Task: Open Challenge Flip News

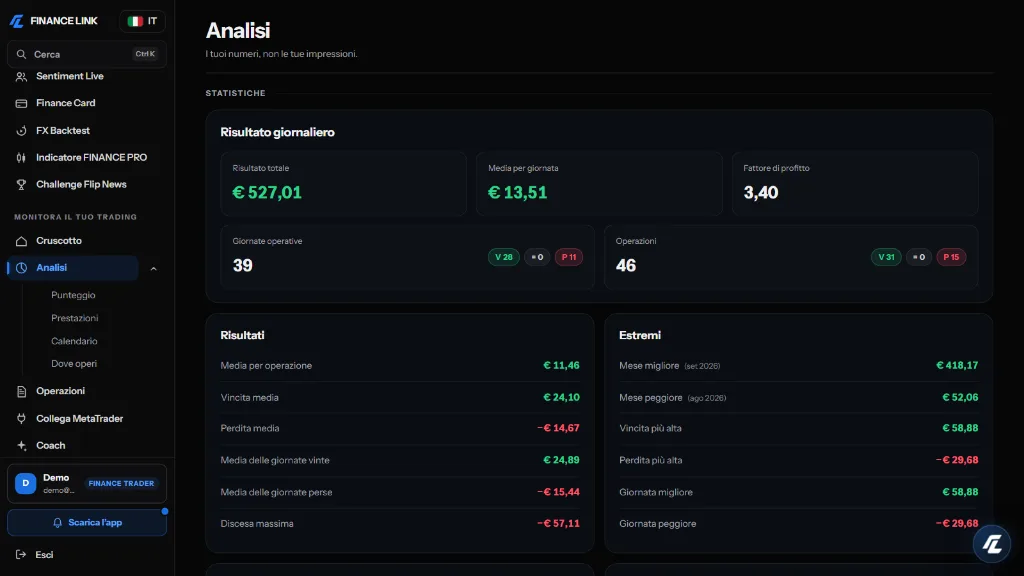Action: point(81,185)
